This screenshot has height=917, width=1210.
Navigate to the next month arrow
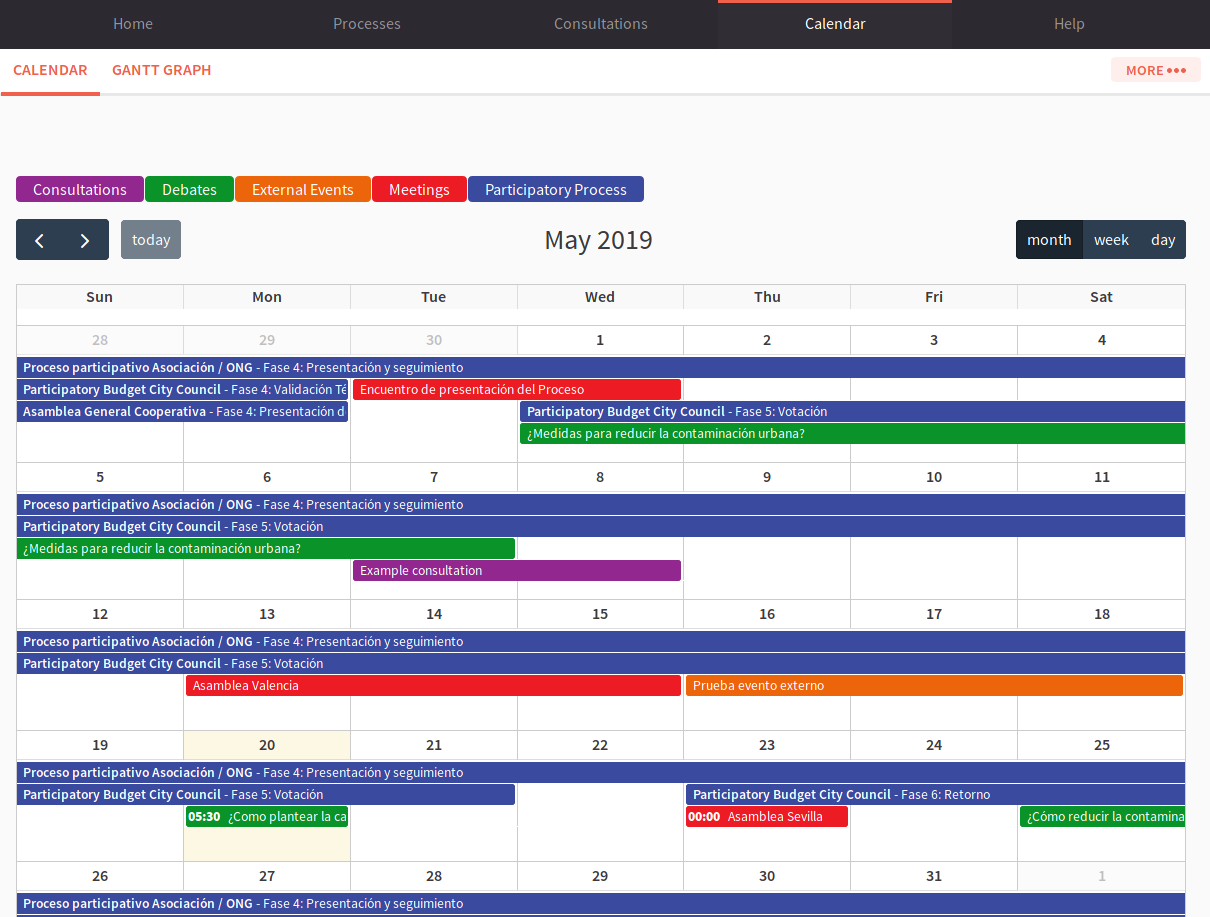(x=84, y=240)
